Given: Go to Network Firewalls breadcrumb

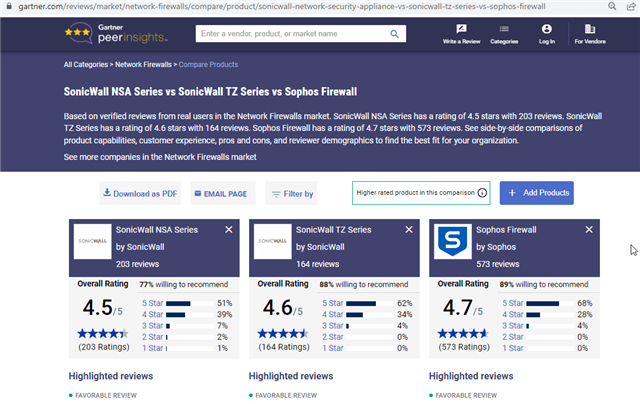Looking at the screenshot, I should pyautogui.click(x=143, y=64).
